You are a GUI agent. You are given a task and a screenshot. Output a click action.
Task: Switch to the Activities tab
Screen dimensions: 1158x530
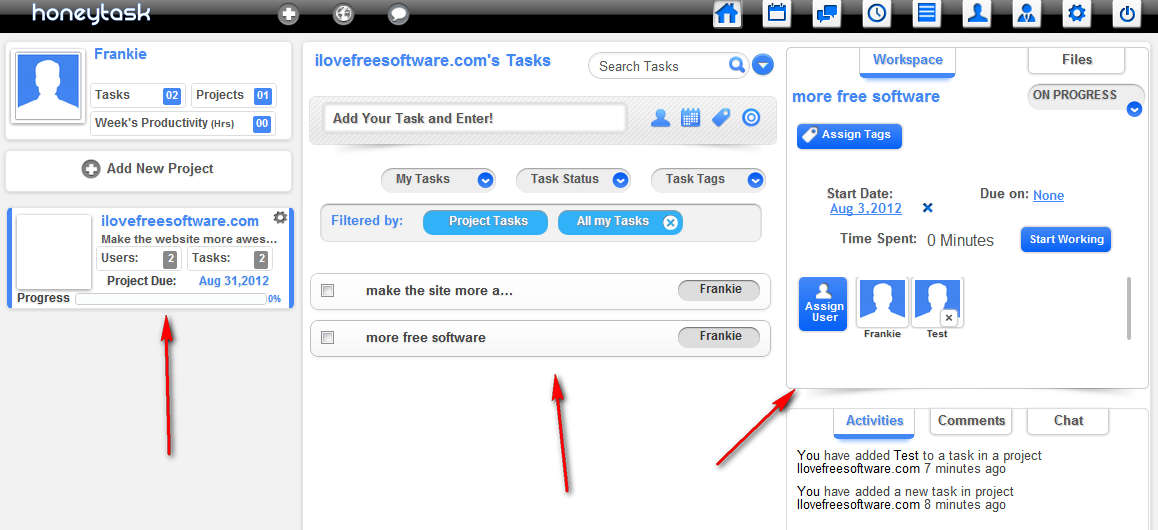(874, 421)
